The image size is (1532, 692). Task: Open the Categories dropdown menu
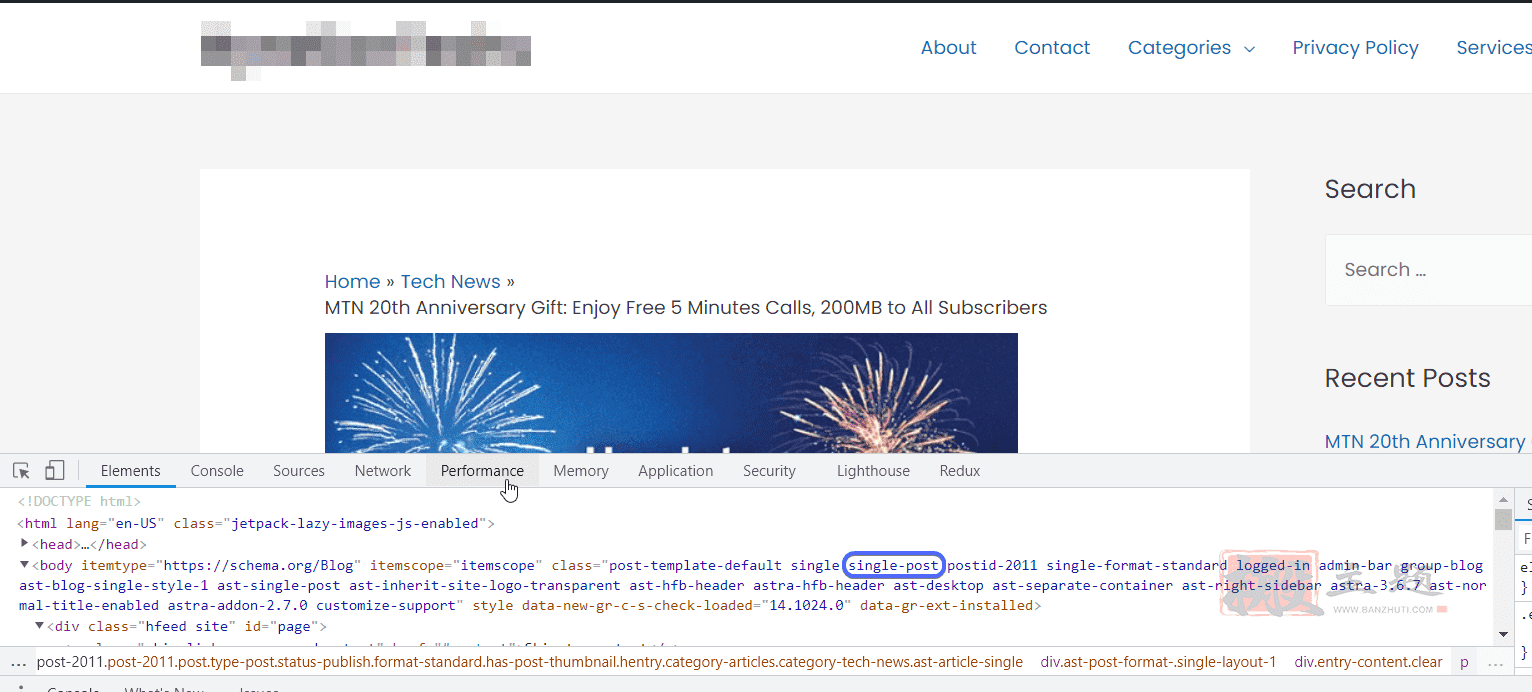click(x=1191, y=48)
